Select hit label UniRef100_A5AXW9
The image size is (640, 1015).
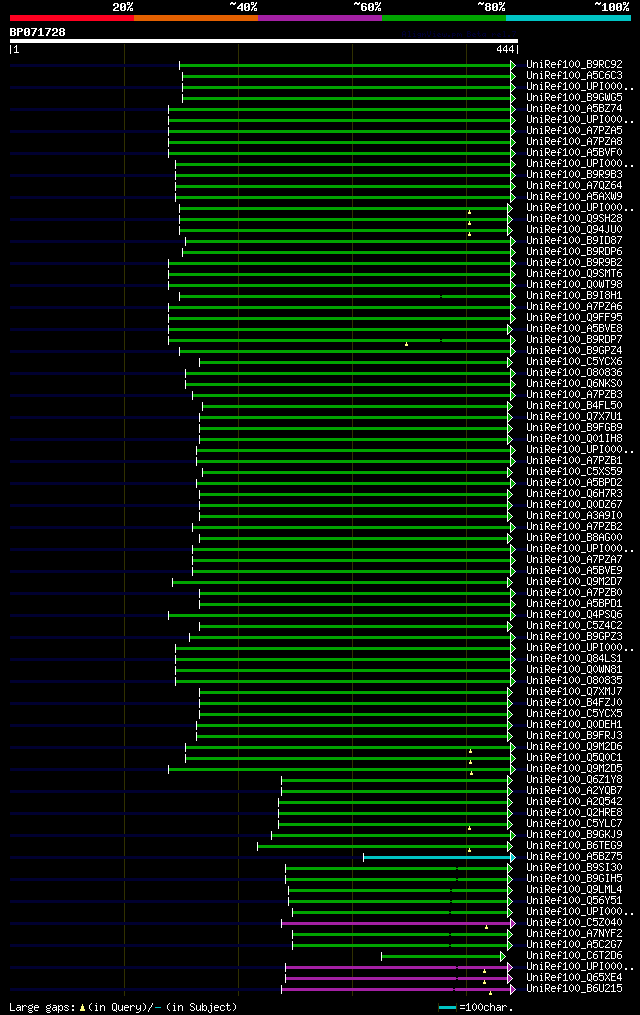(x=574, y=197)
